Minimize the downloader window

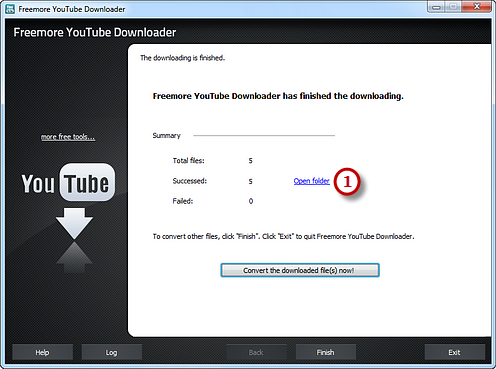pos(436,7)
